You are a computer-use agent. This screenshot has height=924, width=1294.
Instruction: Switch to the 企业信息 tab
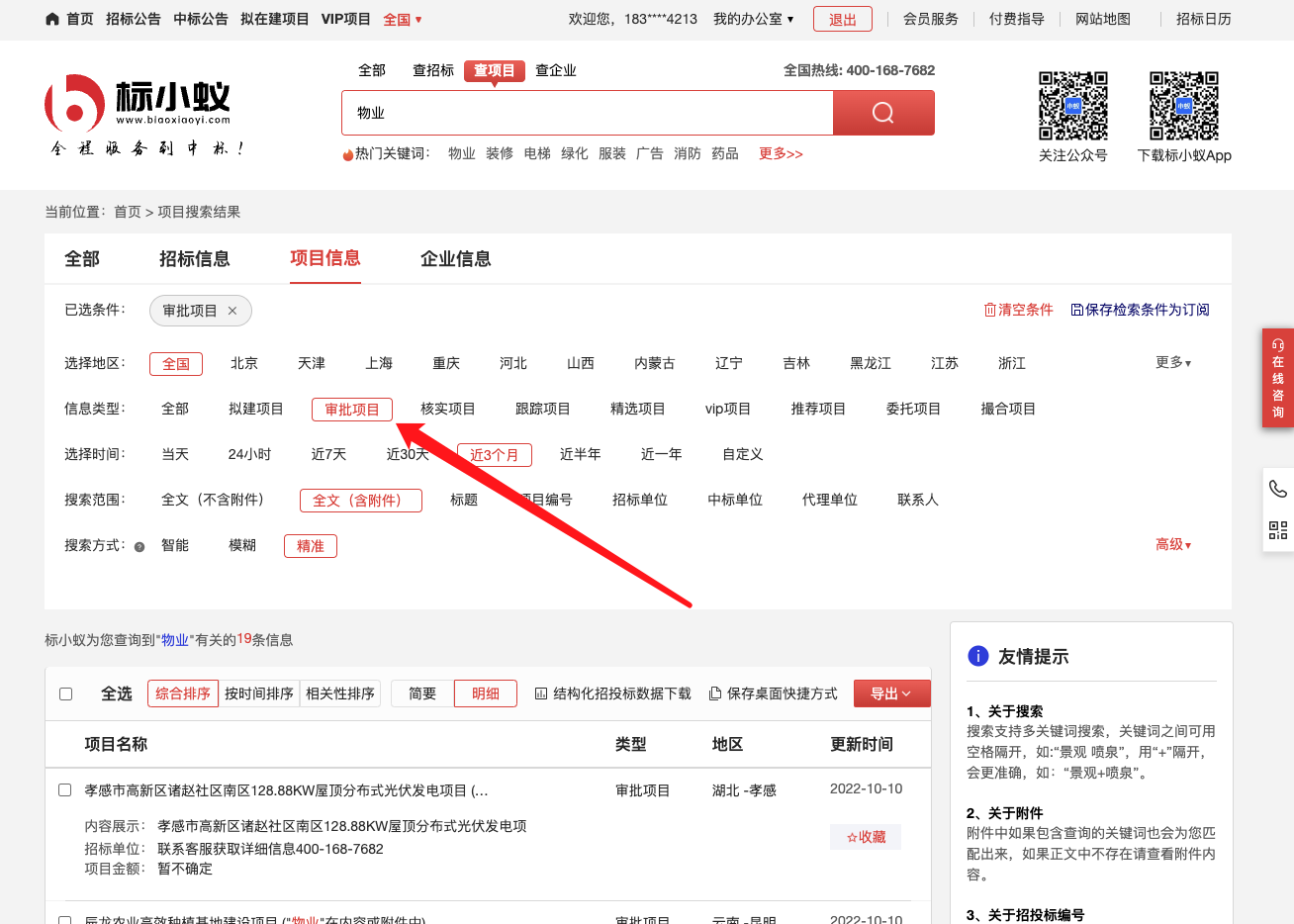(455, 259)
